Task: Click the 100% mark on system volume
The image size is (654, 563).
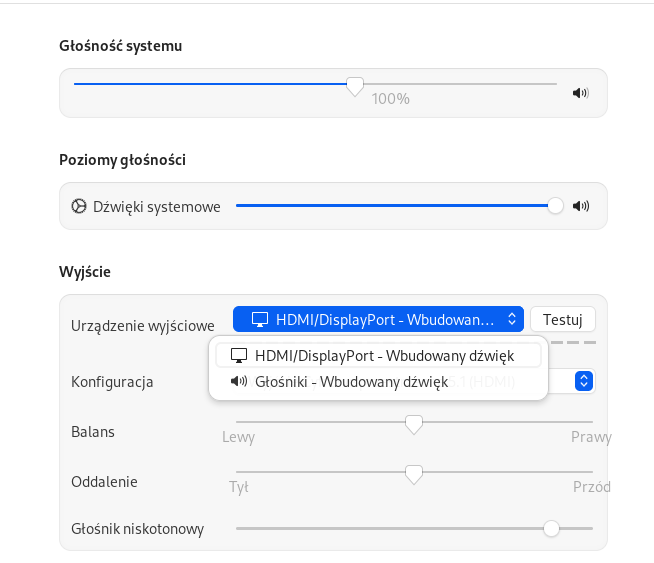Action: tap(390, 99)
